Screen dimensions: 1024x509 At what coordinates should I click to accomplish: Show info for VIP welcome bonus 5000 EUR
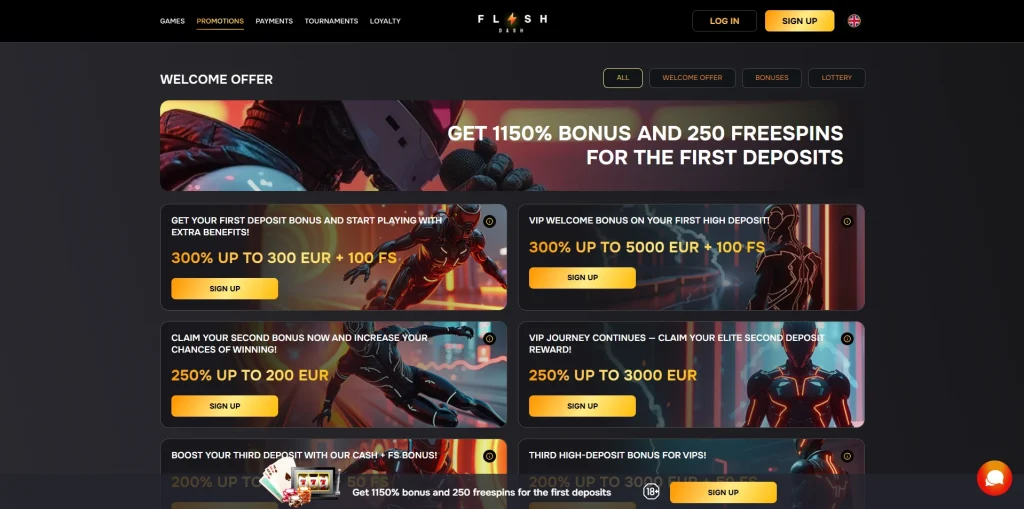(847, 222)
